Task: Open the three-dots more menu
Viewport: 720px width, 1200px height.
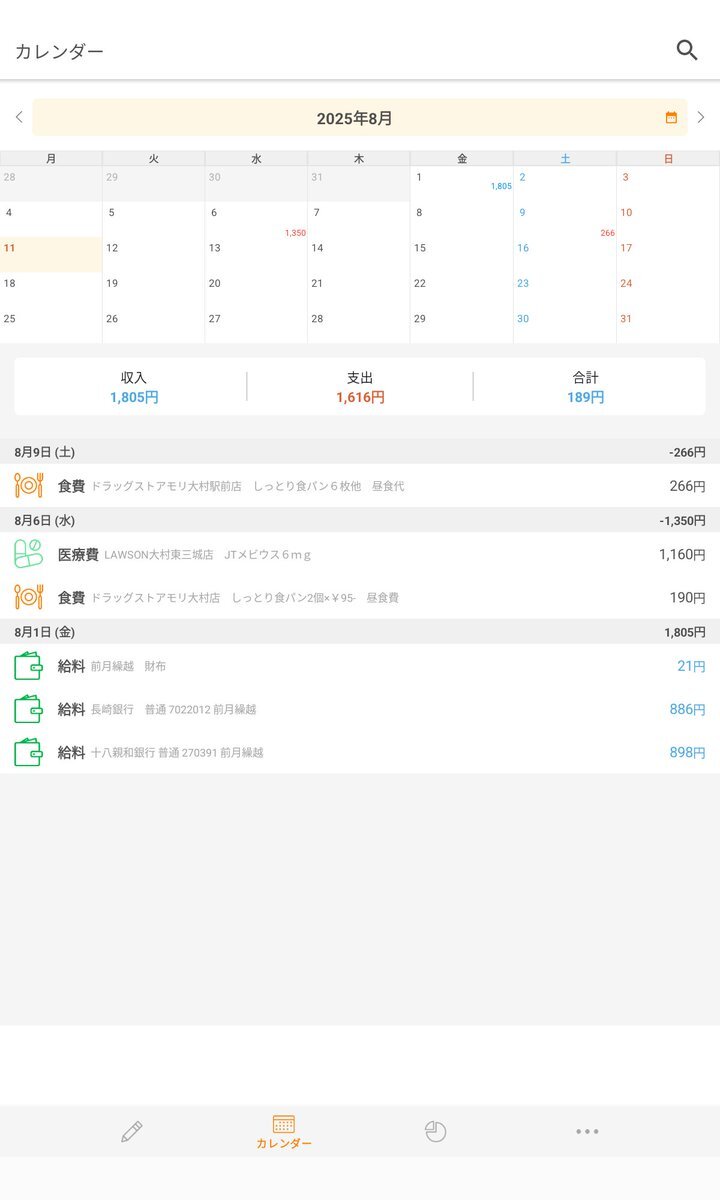Action: point(587,1131)
